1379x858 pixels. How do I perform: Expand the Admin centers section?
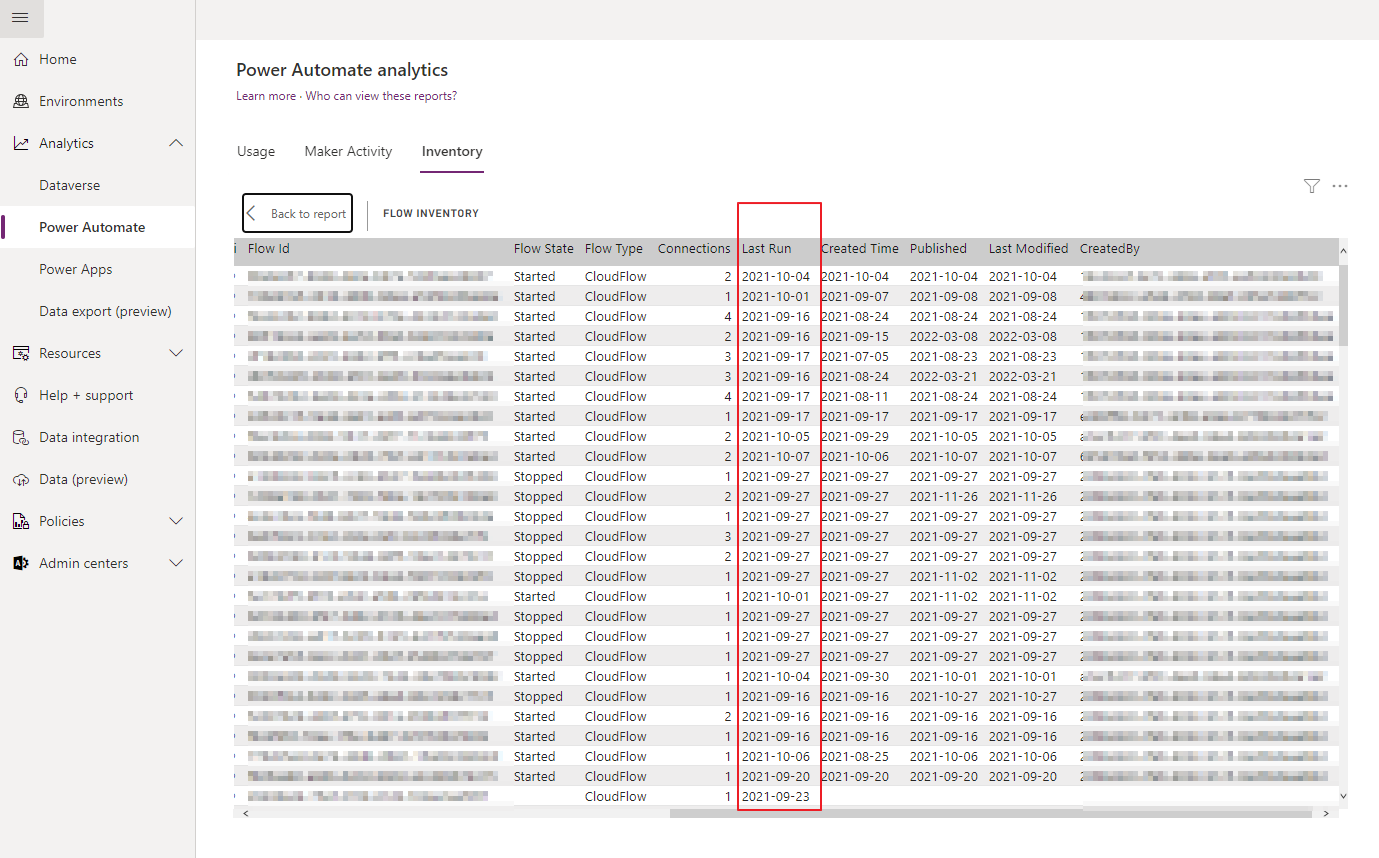pos(176,562)
